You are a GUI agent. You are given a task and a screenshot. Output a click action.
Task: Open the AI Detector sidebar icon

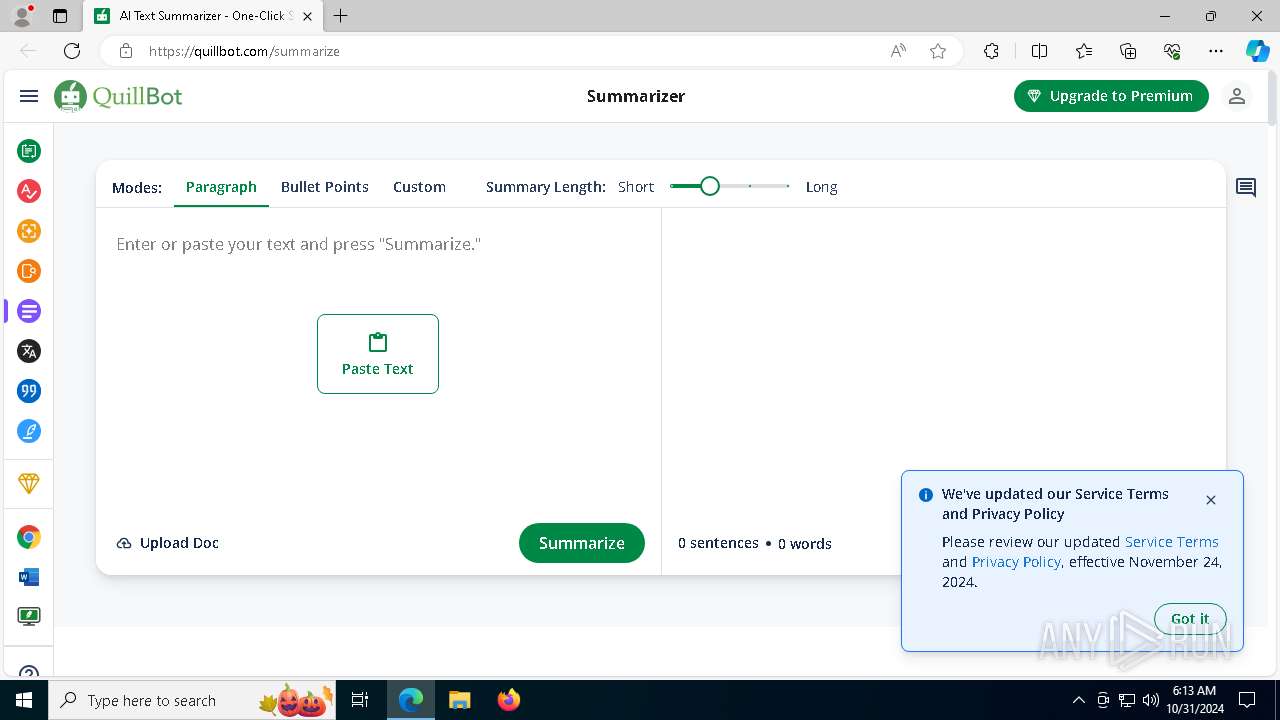[x=29, y=231]
